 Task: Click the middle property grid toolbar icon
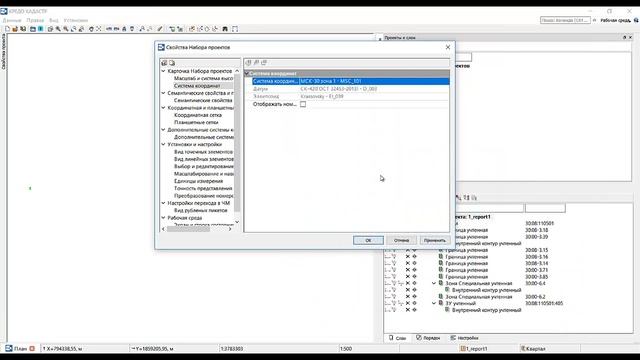click(x=256, y=62)
